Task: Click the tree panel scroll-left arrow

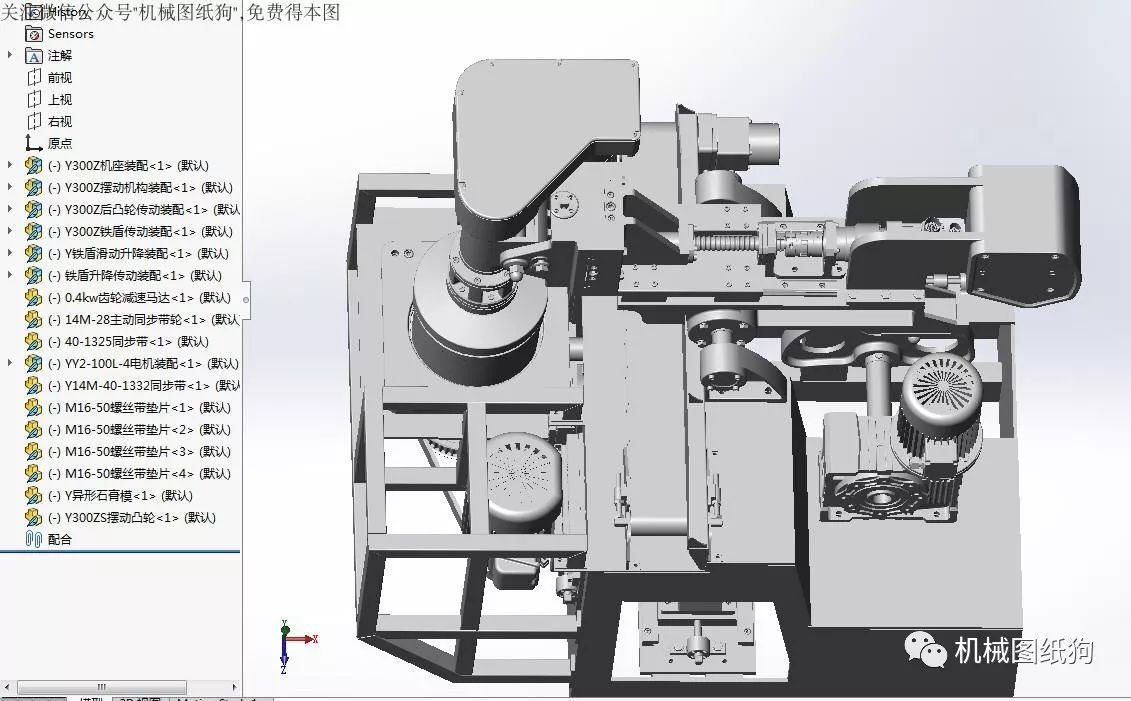Action: coord(7,687)
